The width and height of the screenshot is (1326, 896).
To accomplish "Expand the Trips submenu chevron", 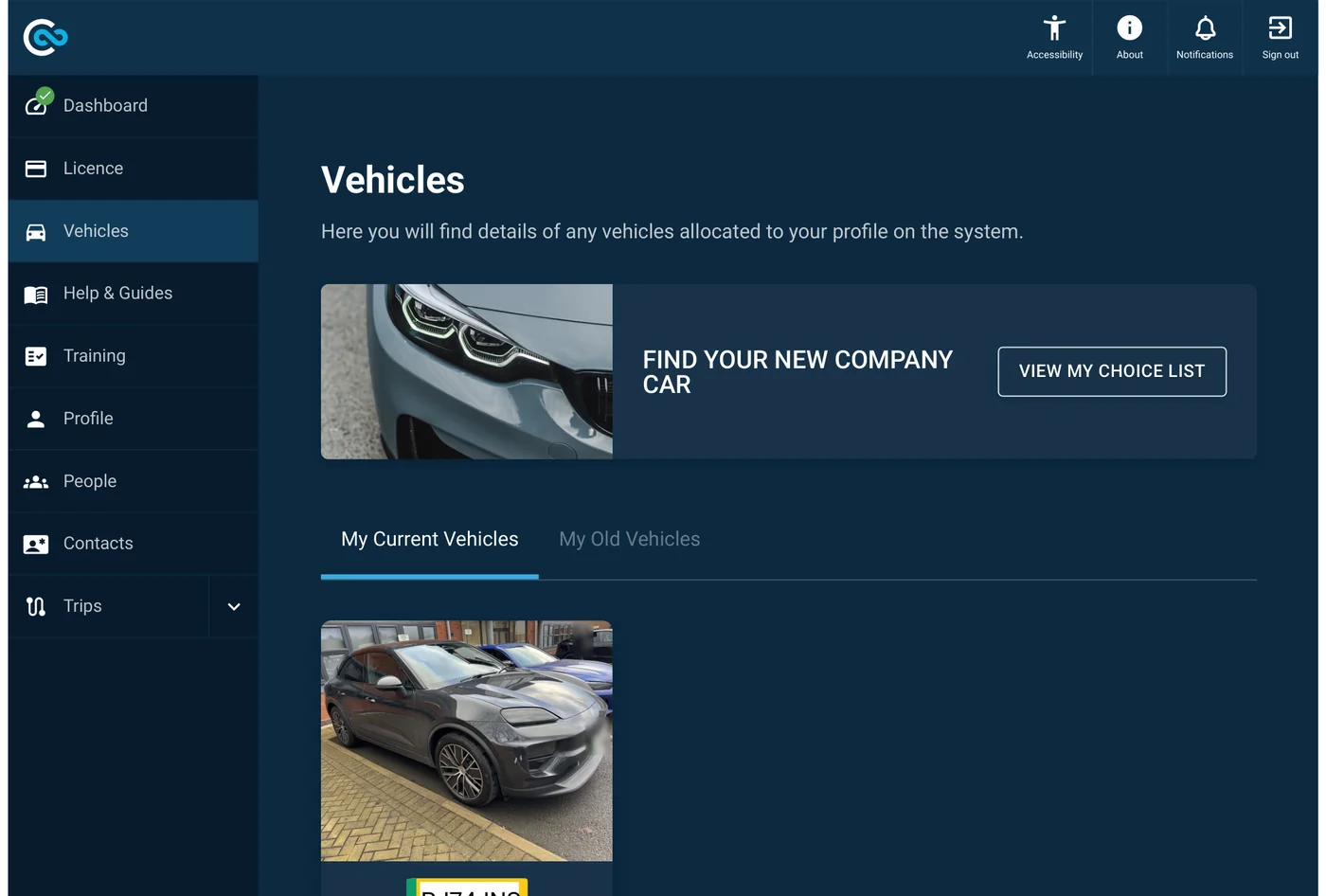I will [x=234, y=606].
